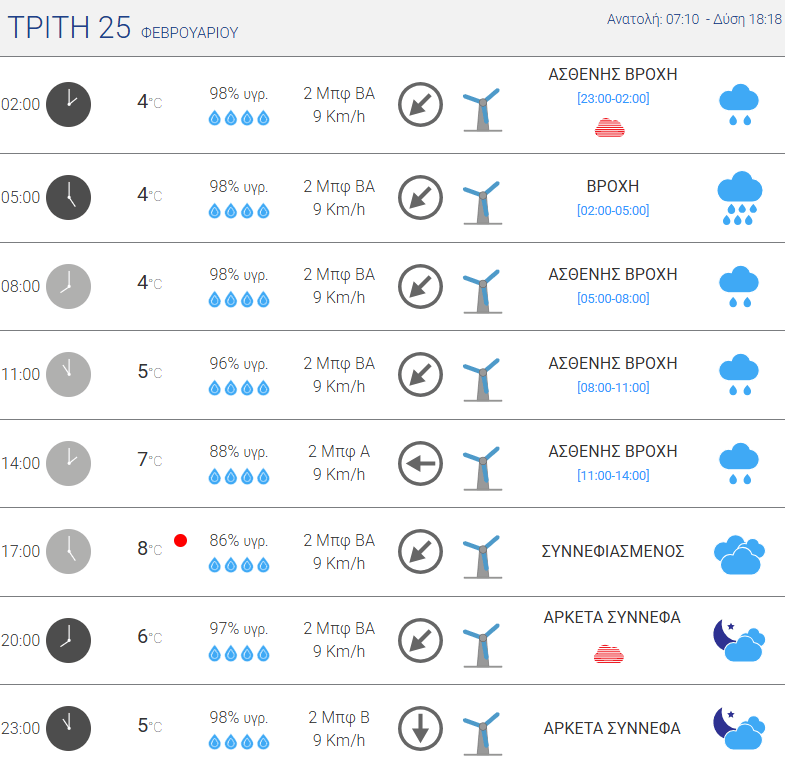This screenshot has width=785, height=763.
Task: Click the red fog icon at 02:00
Action: 610,127
